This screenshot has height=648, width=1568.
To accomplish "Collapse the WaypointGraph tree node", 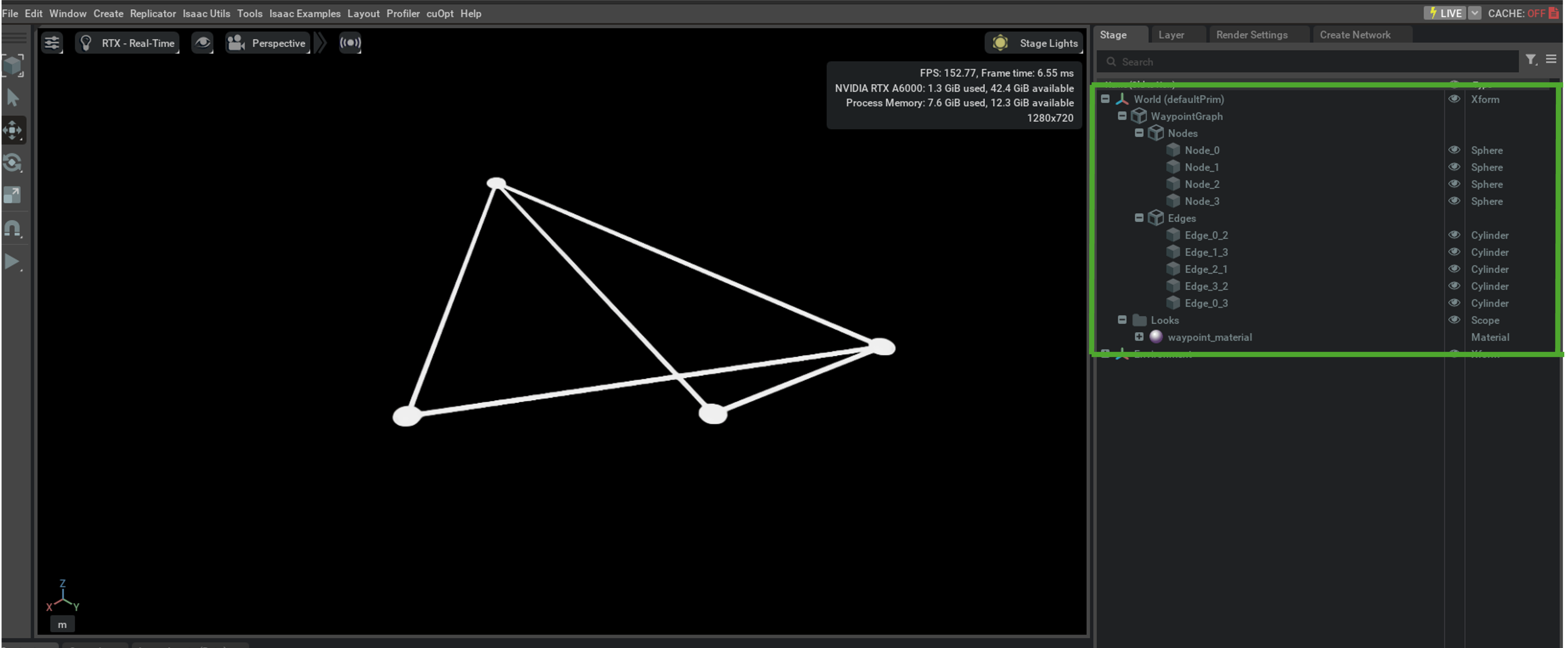I will pos(1122,116).
